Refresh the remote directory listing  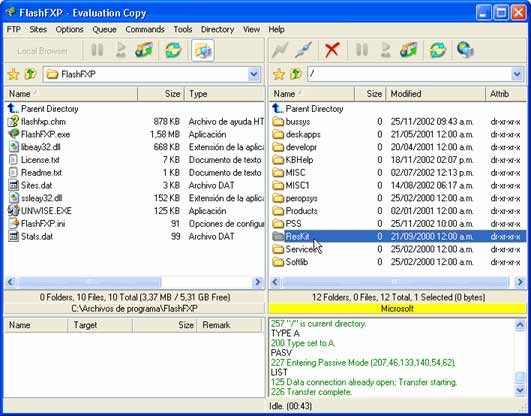[x=438, y=50]
